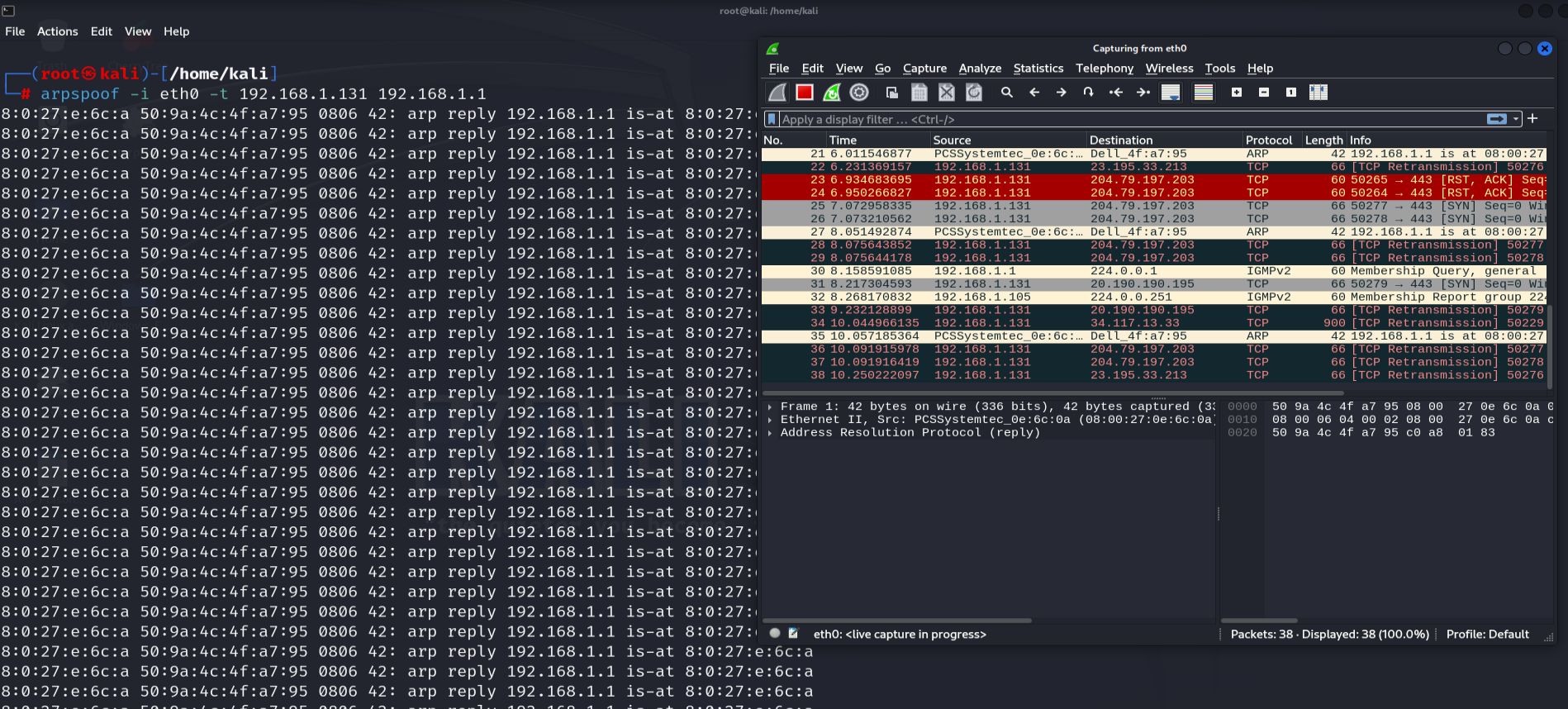Open Wireshark Go menu
This screenshot has height=709, width=1568.
click(x=883, y=69)
